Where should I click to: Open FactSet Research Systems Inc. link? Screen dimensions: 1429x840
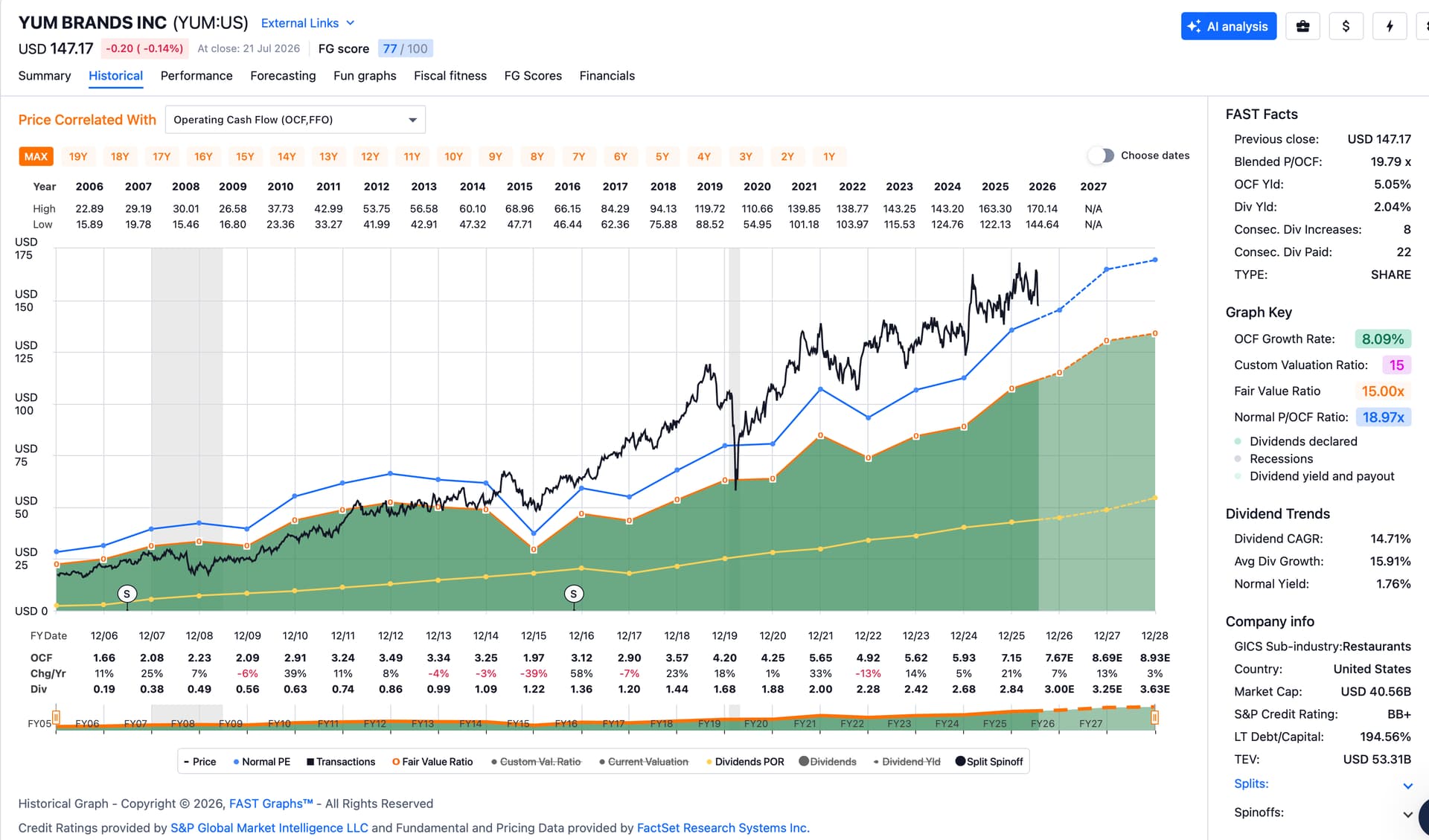[723, 828]
